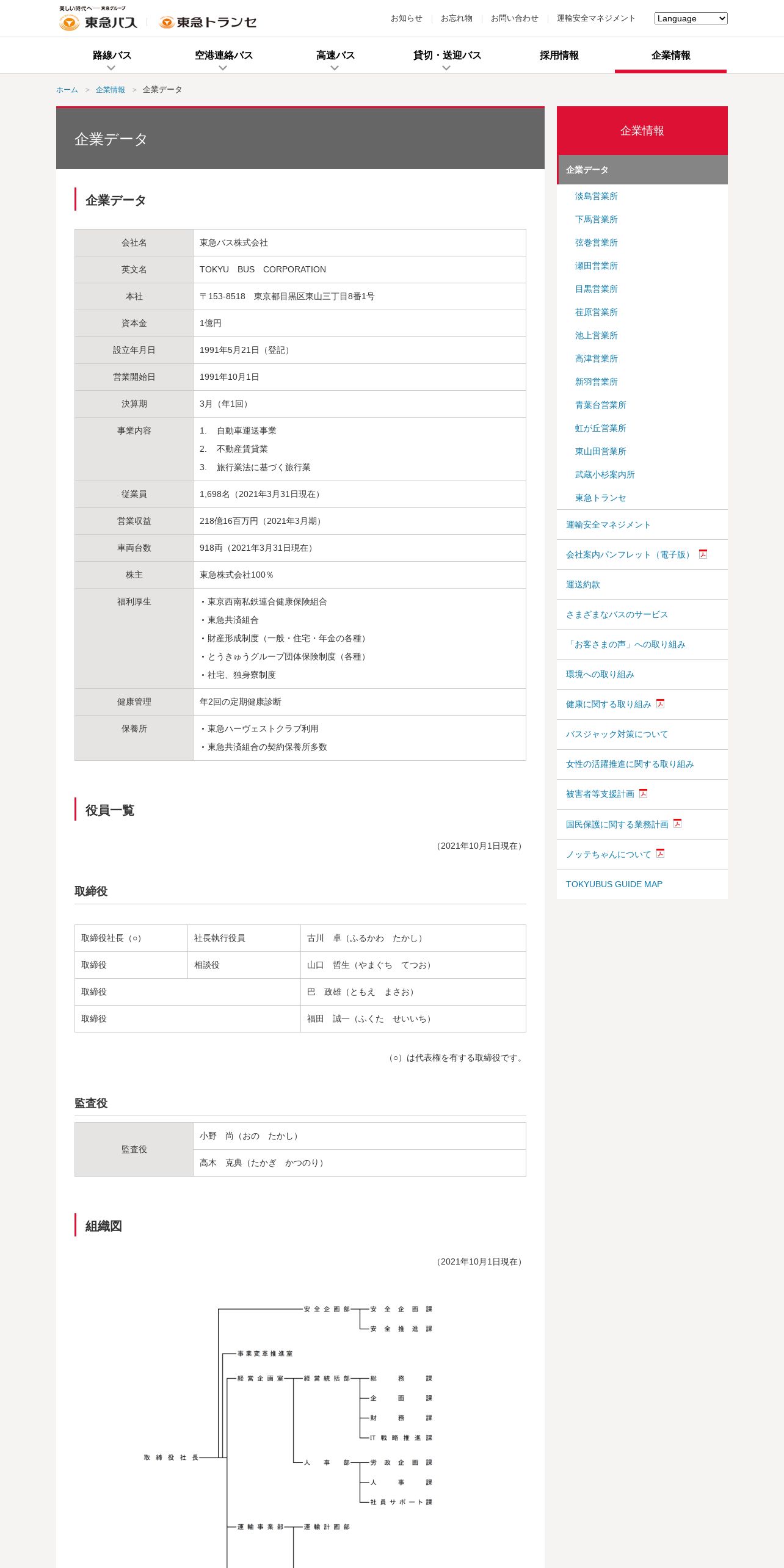Open 新羽営業所 sidebar link
Screen dimensions: 784x1568
pyautogui.click(x=596, y=382)
